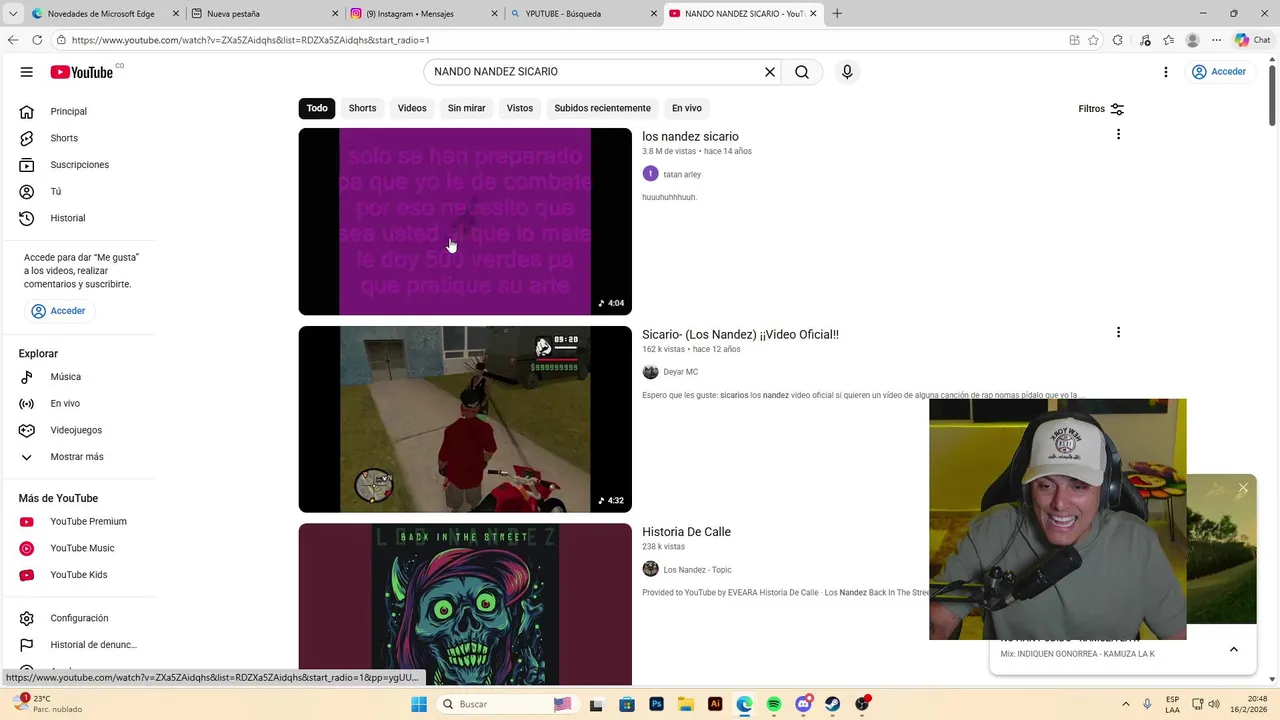Open more options for los nandez sicario
The image size is (1280, 720).
pos(1118,134)
